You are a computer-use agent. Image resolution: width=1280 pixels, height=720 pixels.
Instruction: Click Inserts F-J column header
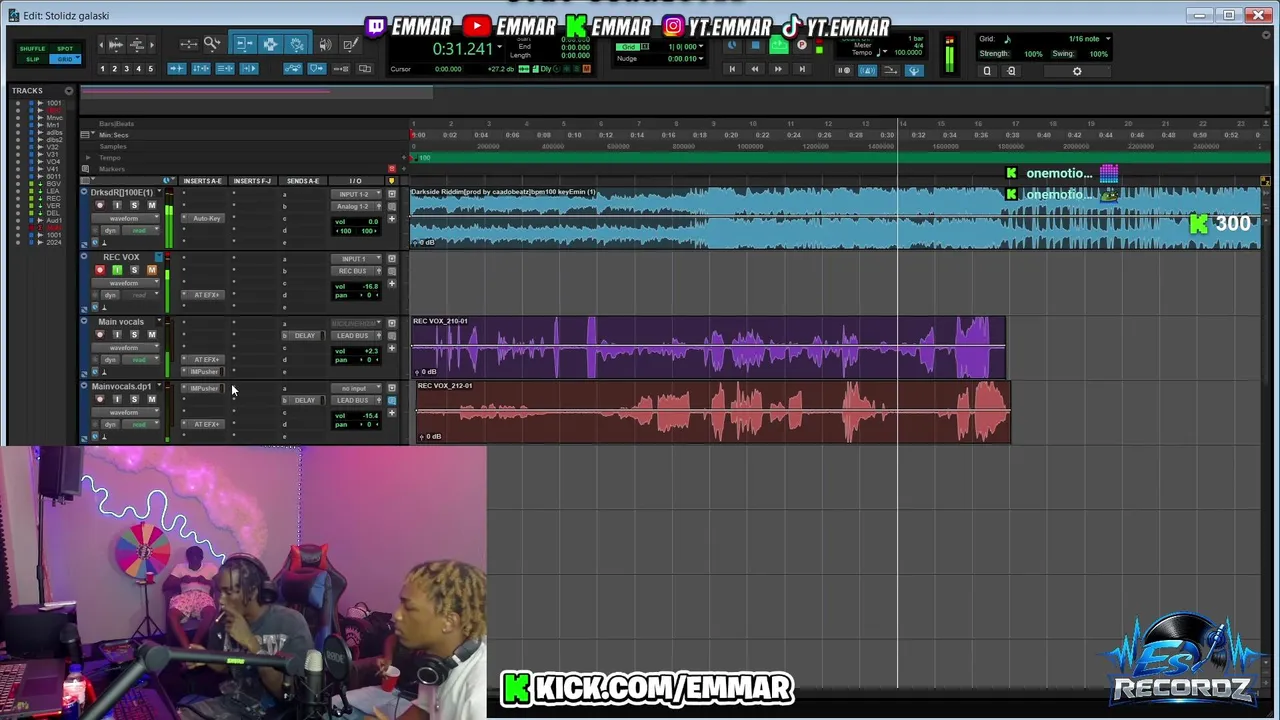(252, 181)
